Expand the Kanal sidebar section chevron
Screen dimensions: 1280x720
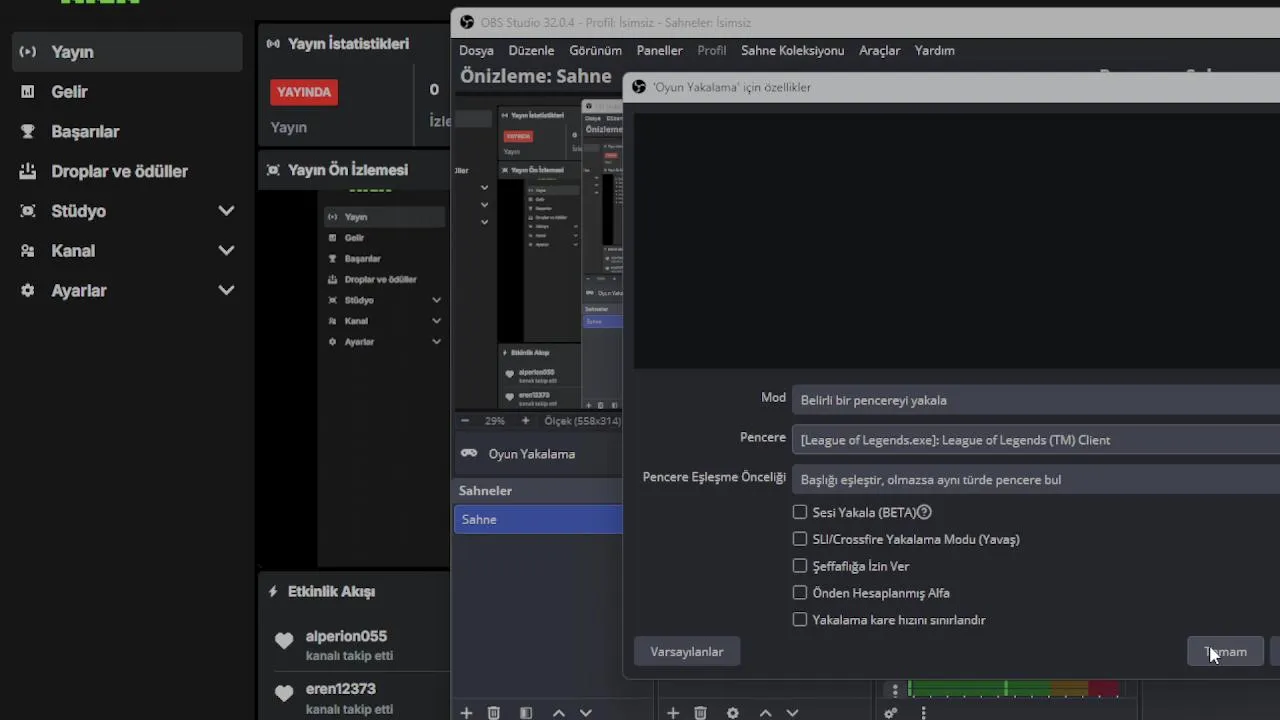[x=226, y=251]
